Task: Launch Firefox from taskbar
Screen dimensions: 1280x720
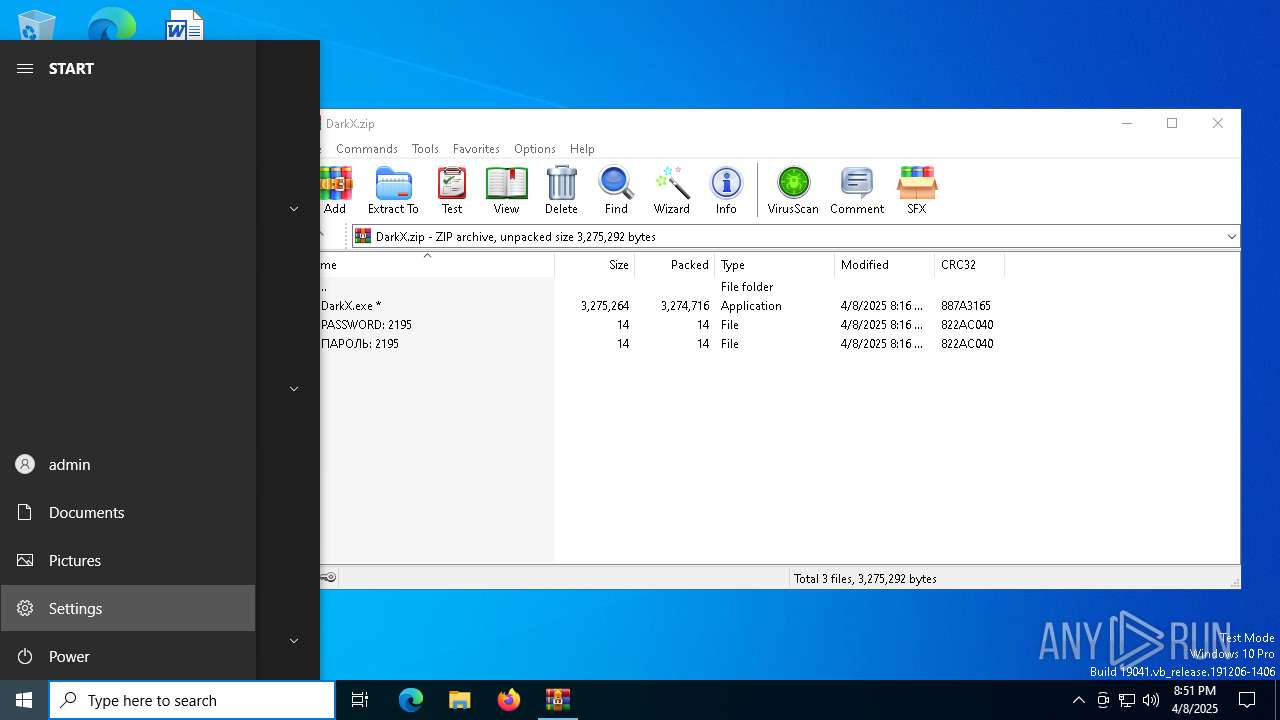Action: pos(509,700)
